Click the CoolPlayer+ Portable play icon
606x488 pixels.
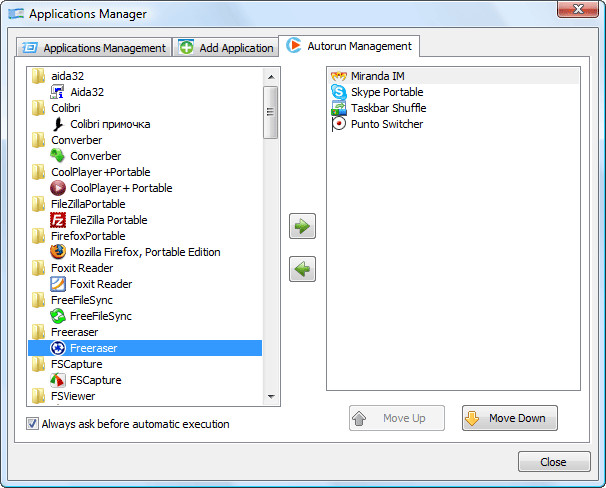click(58, 188)
